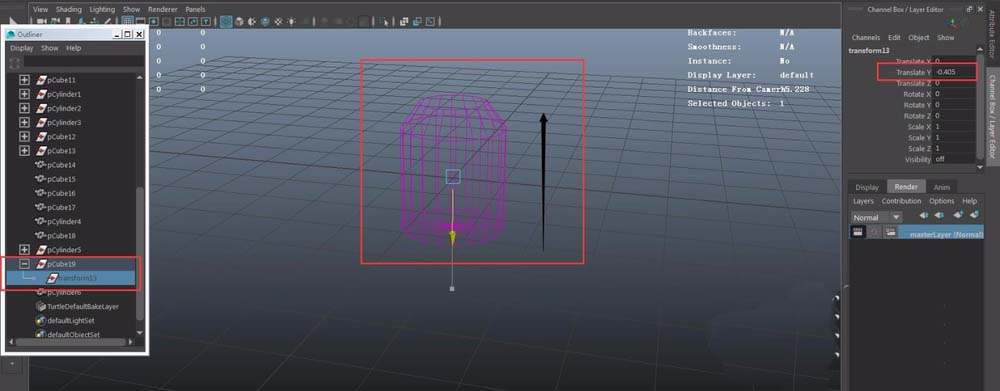1000x391 pixels.
Task: Click the Scale X value field
Action: pos(953,127)
